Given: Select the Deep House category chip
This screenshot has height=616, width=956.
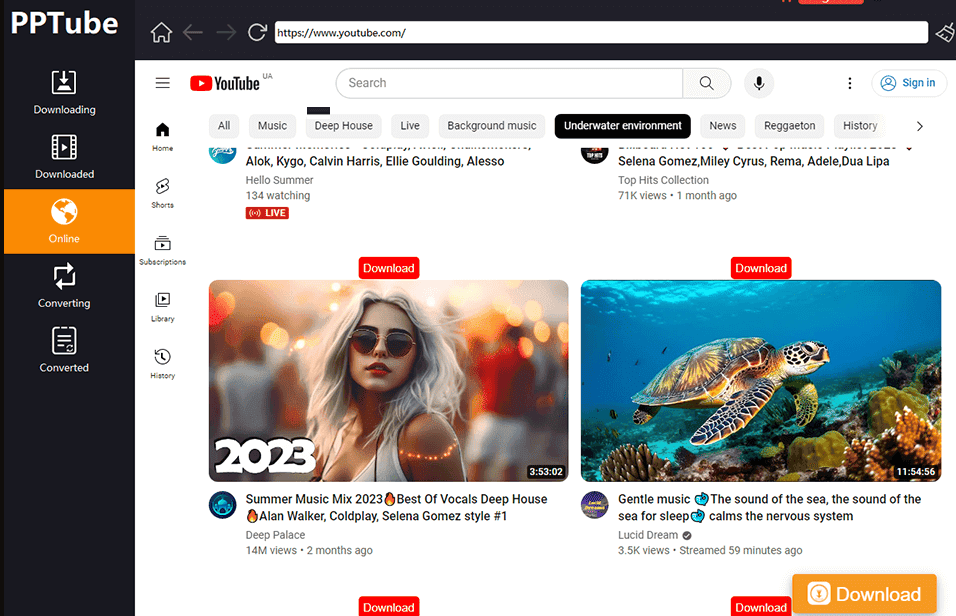Looking at the screenshot, I should (x=343, y=126).
